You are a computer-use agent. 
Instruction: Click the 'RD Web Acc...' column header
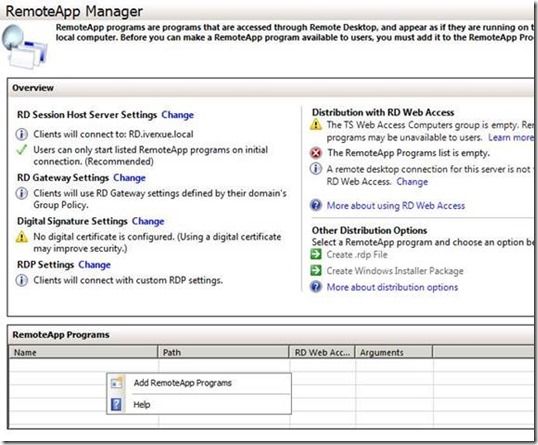coord(322,352)
